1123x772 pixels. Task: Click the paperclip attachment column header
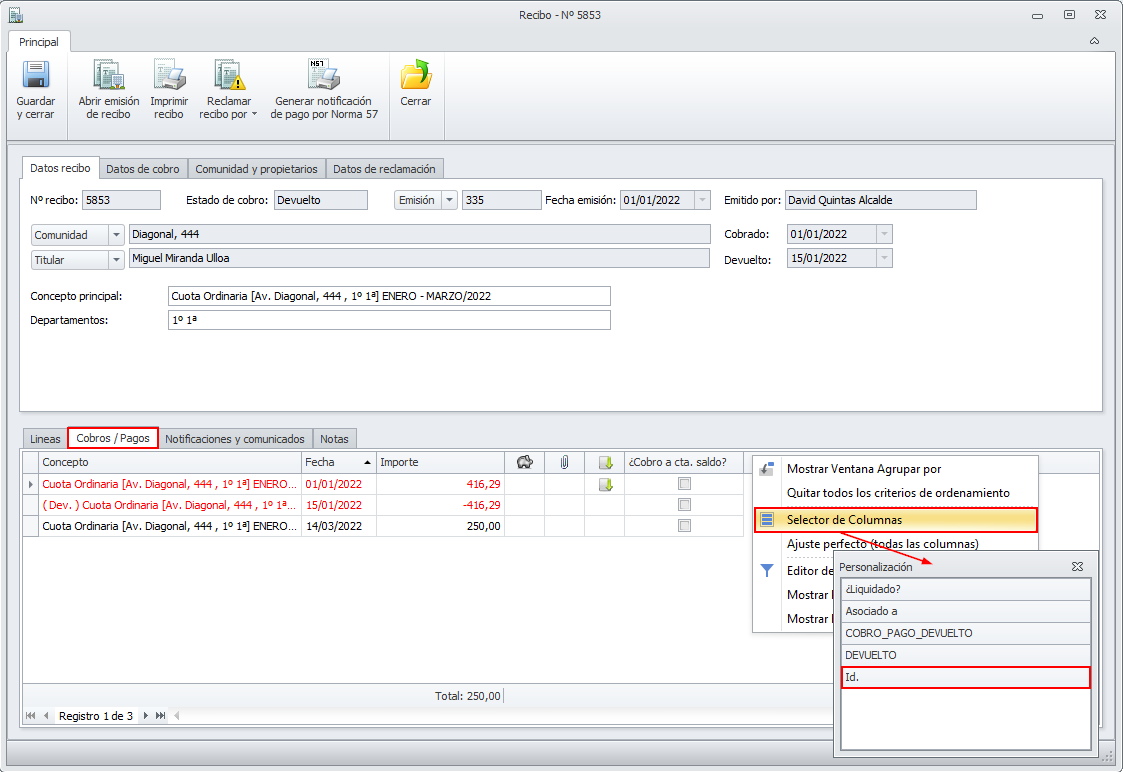click(564, 462)
